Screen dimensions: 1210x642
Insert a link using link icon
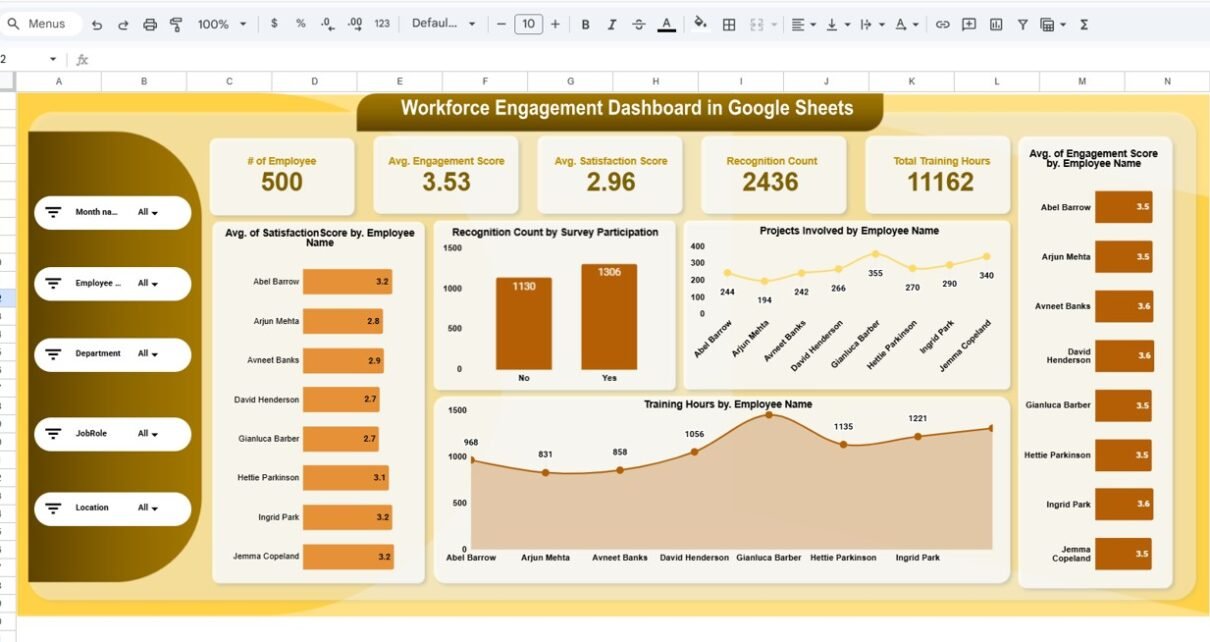click(x=942, y=24)
